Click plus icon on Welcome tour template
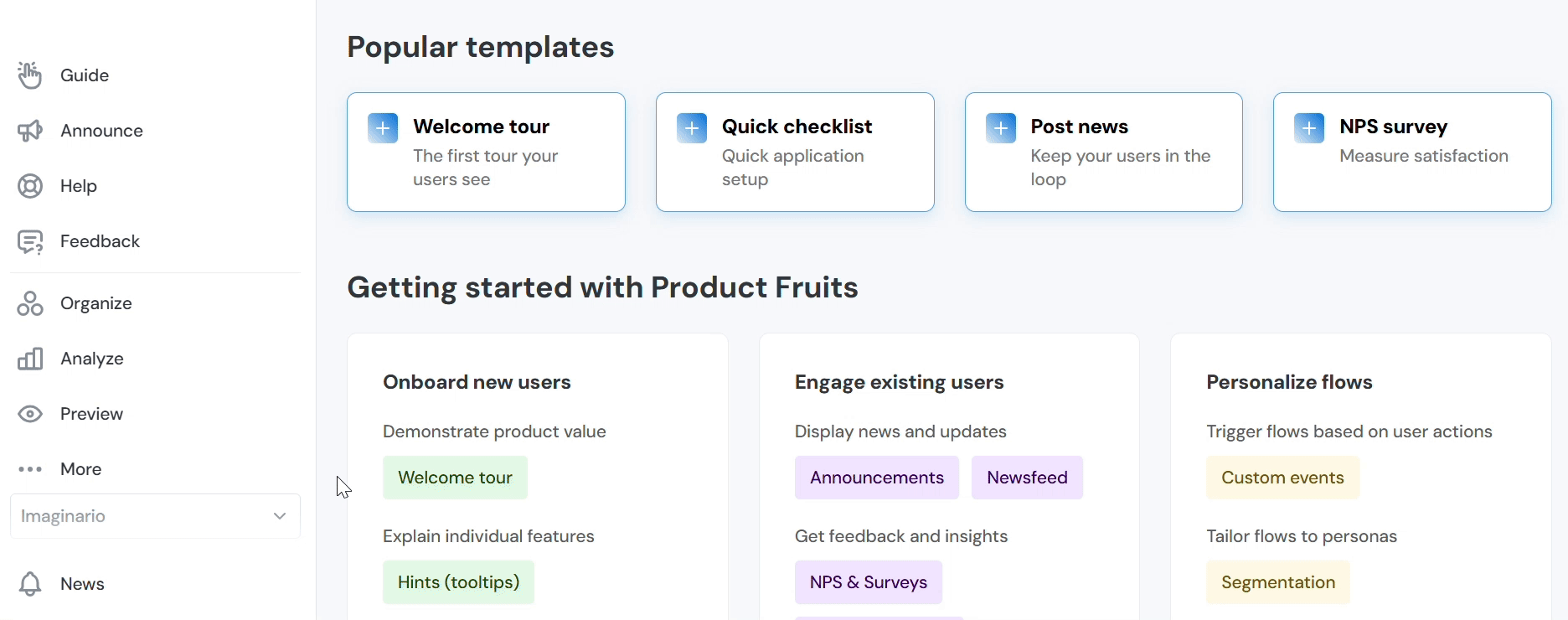 [x=383, y=128]
